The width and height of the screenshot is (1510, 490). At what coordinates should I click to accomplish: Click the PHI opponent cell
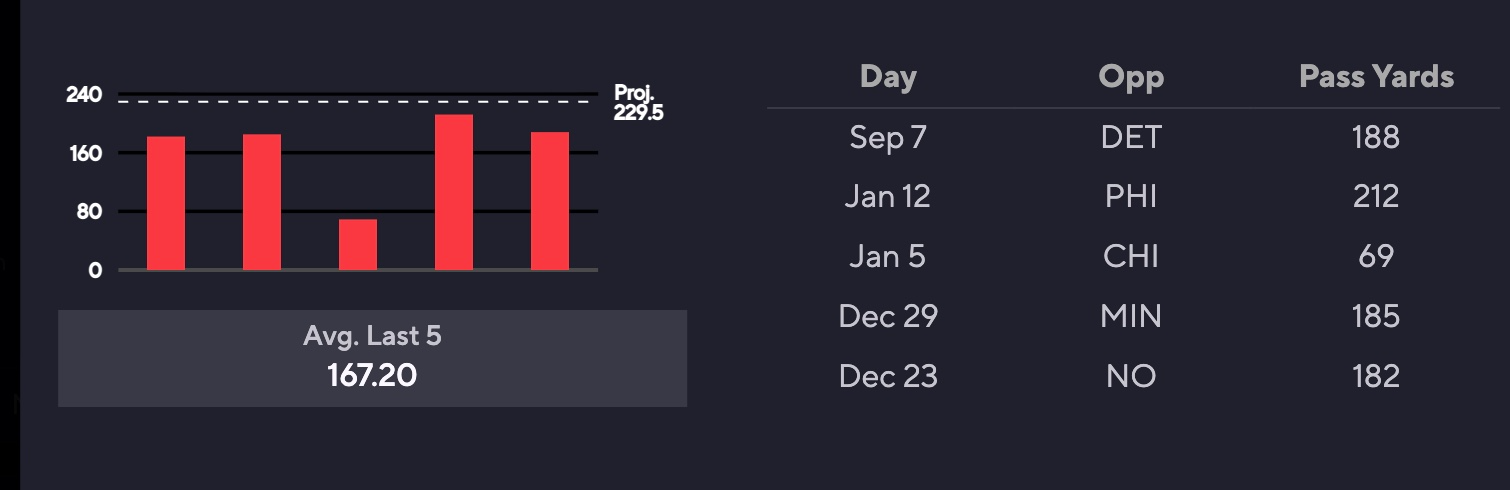coord(1131,196)
